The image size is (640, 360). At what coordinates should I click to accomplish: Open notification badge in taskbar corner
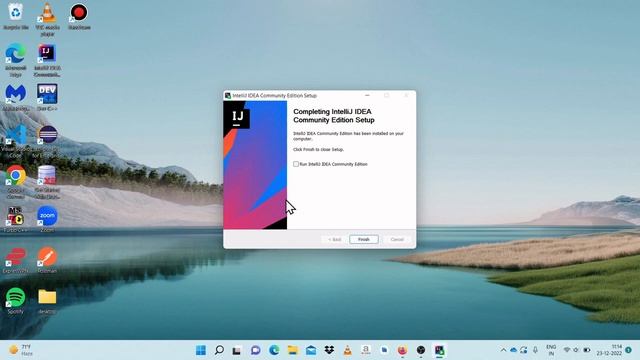(x=629, y=350)
